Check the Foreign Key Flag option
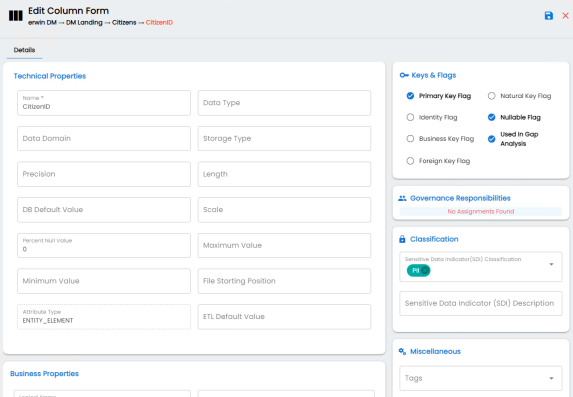 pos(410,161)
